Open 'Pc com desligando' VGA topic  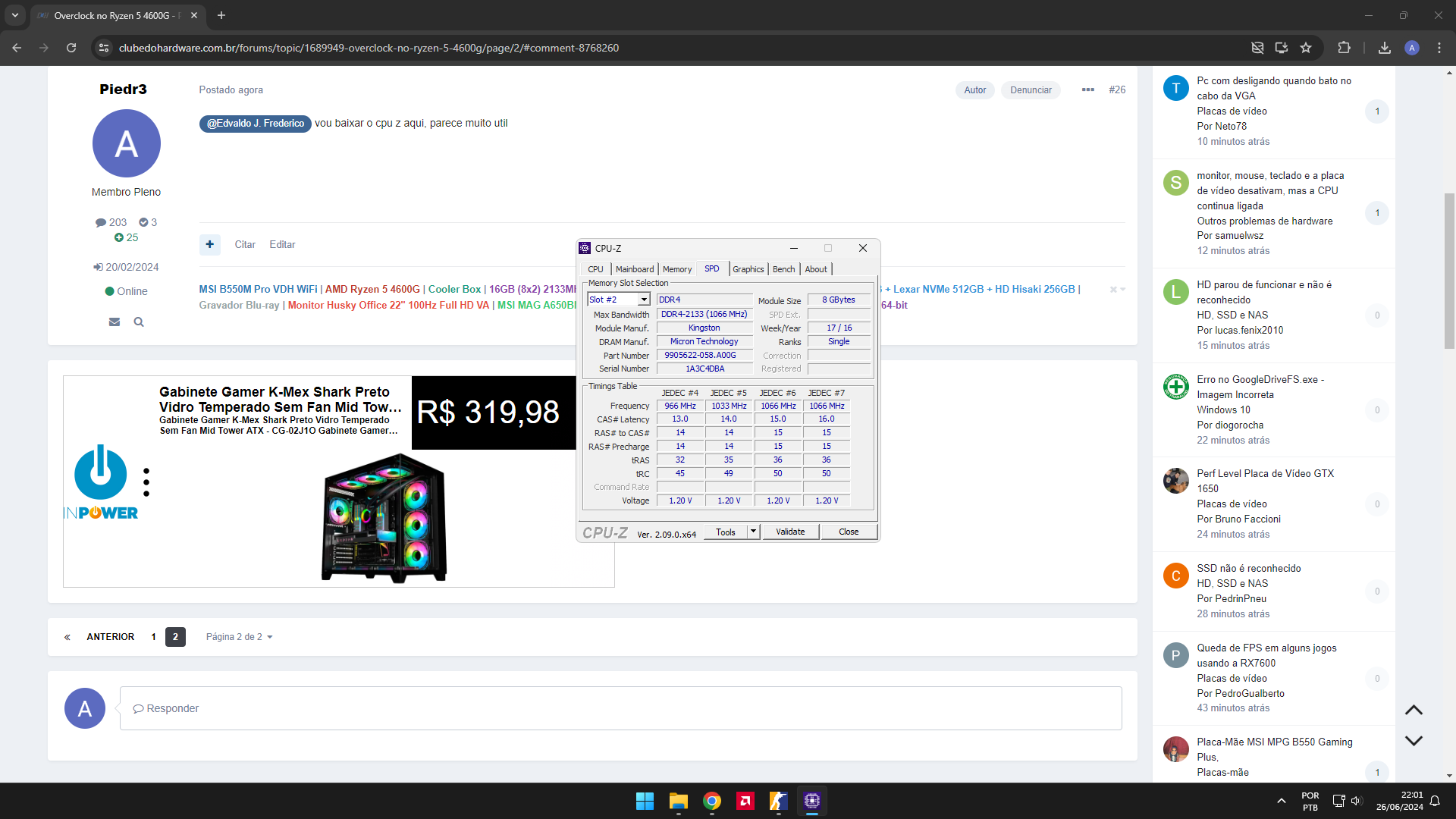coord(1274,88)
